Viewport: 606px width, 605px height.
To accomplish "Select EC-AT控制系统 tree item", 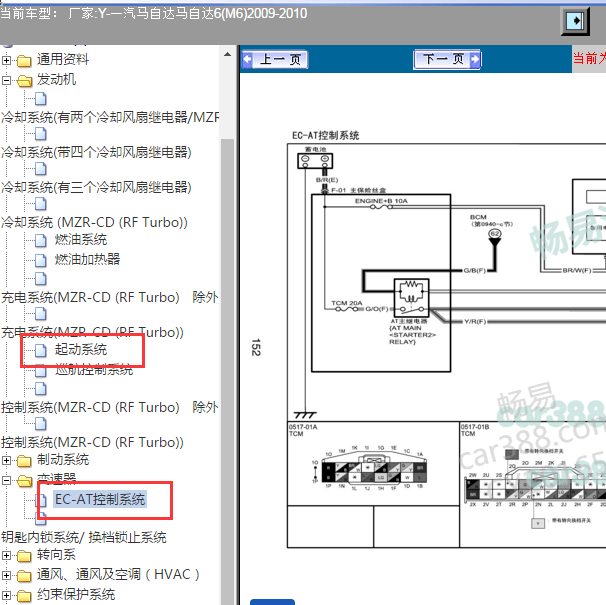I will (100, 499).
